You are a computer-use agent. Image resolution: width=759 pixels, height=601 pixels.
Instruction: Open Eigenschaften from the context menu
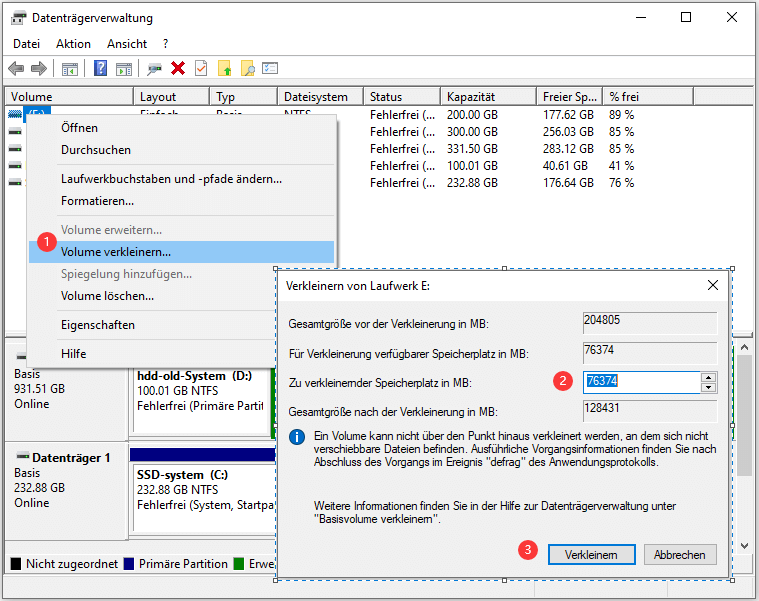click(152, 325)
